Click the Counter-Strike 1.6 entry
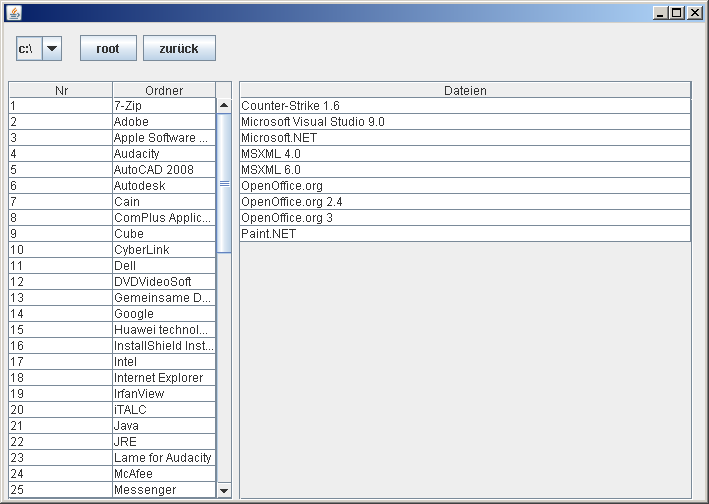The height and width of the screenshot is (504, 709). (x=465, y=106)
